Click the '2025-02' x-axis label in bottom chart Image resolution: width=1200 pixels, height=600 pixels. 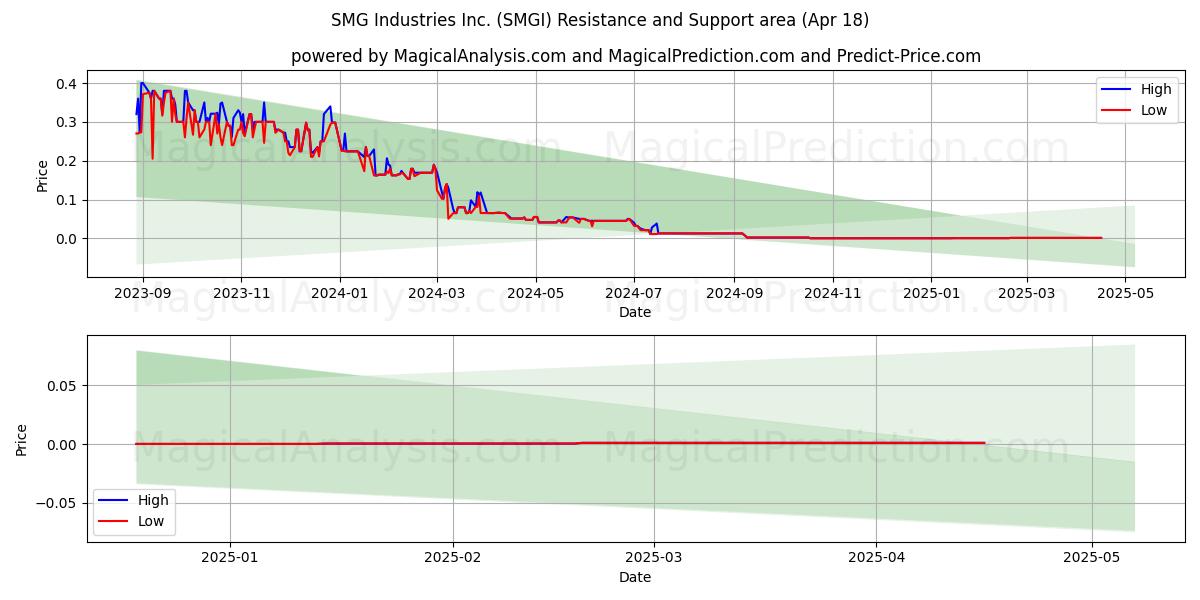453,559
